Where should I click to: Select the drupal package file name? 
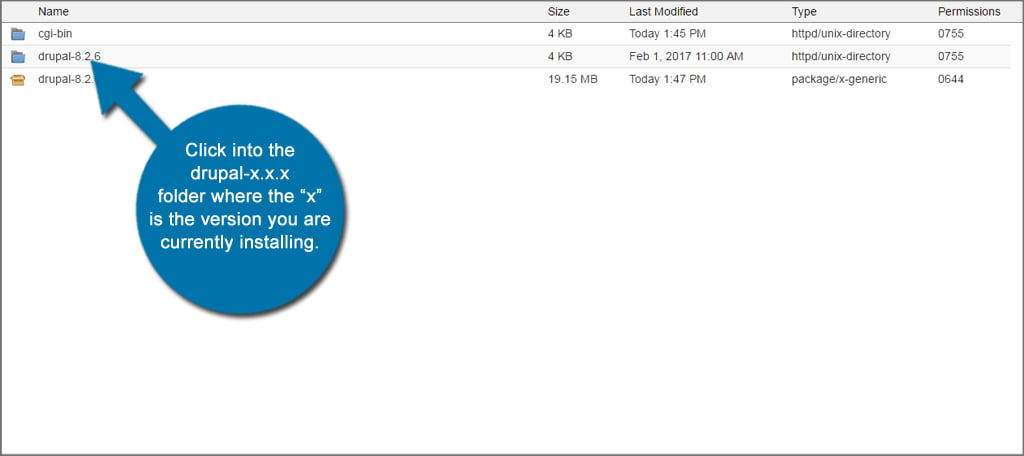(x=67, y=80)
